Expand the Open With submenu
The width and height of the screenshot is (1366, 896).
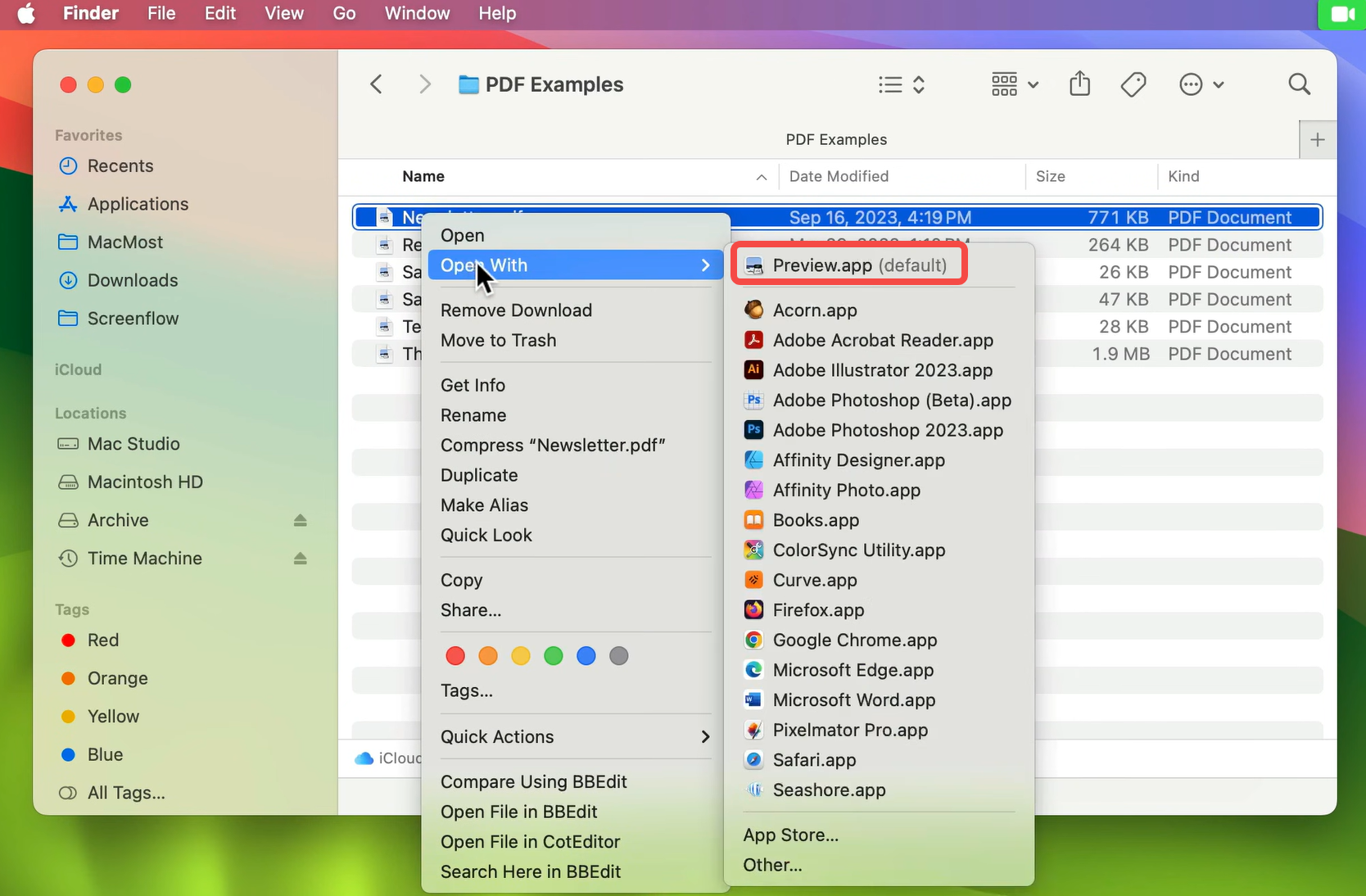pos(575,265)
